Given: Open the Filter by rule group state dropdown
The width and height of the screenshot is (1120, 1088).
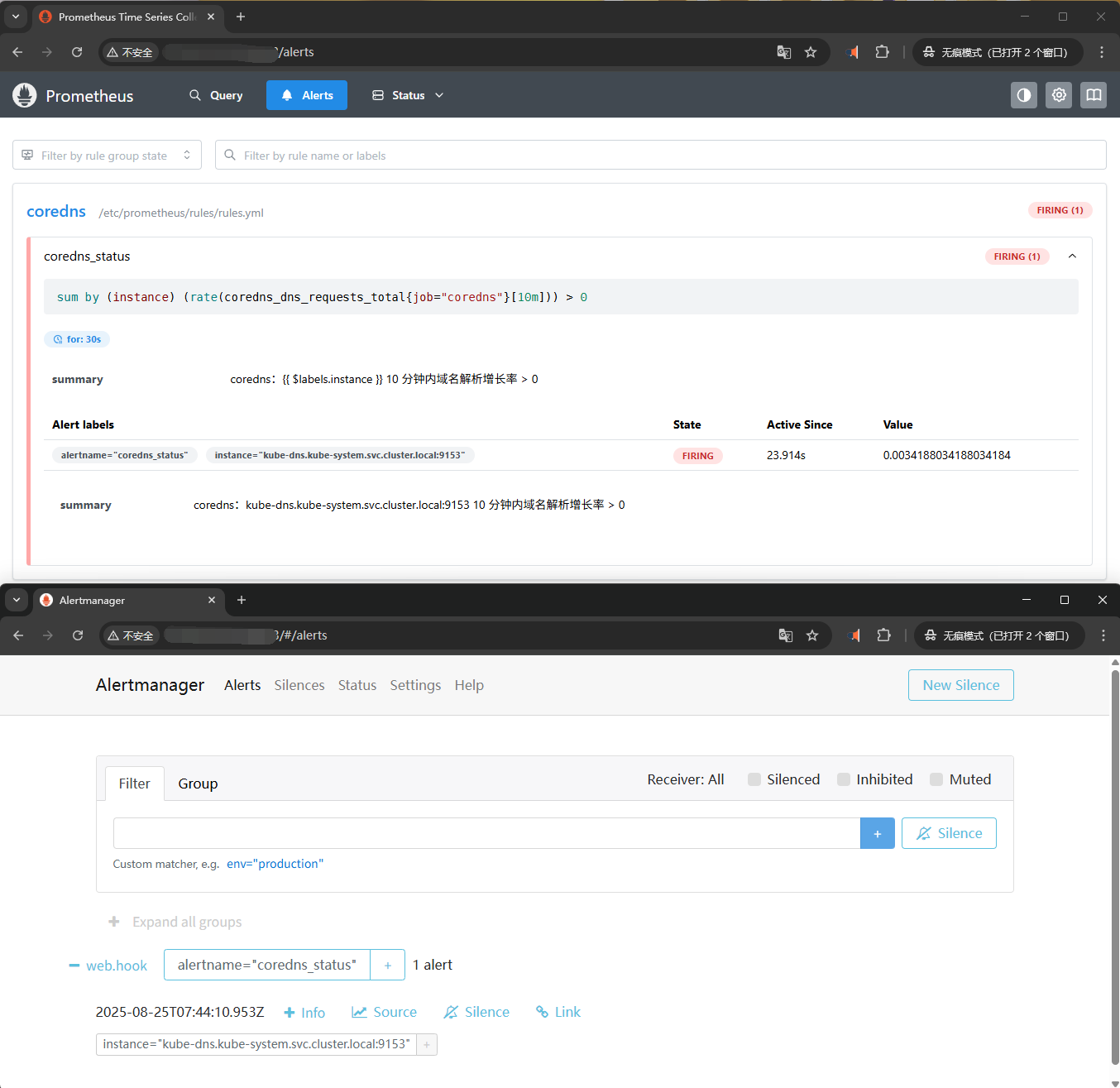Looking at the screenshot, I should pos(107,155).
